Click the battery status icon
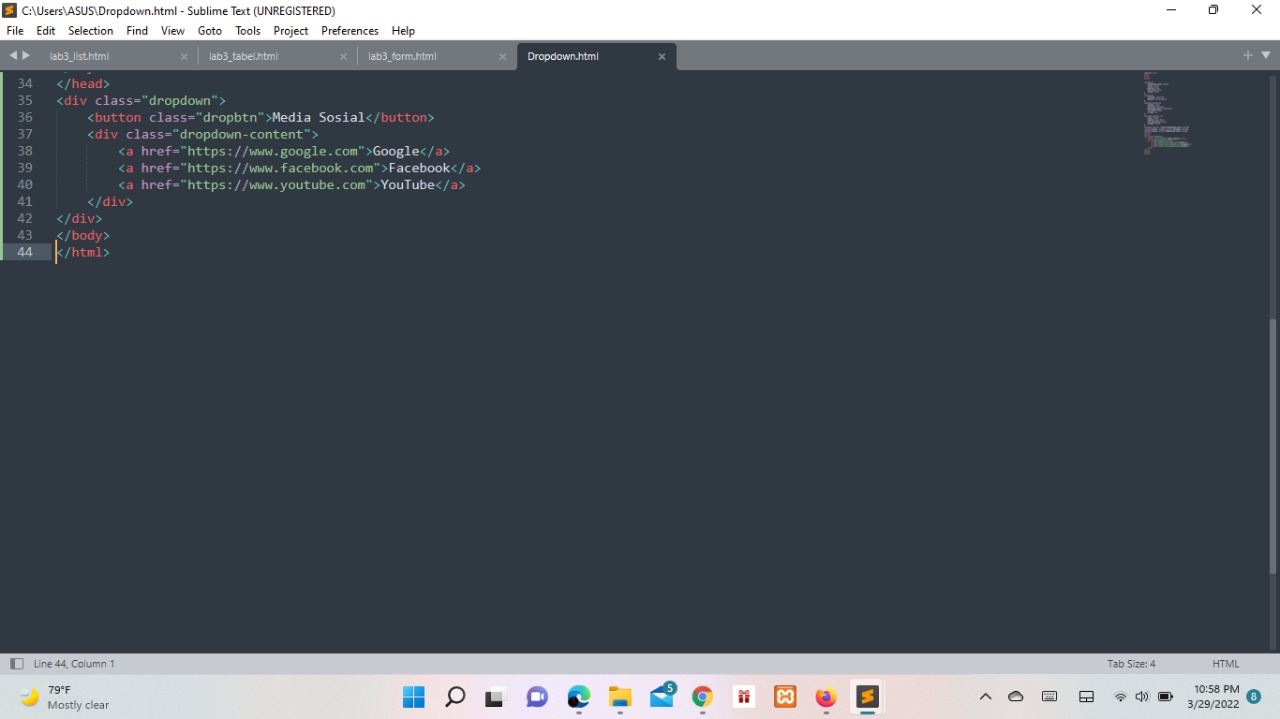Image resolution: width=1280 pixels, height=719 pixels. 1166,697
